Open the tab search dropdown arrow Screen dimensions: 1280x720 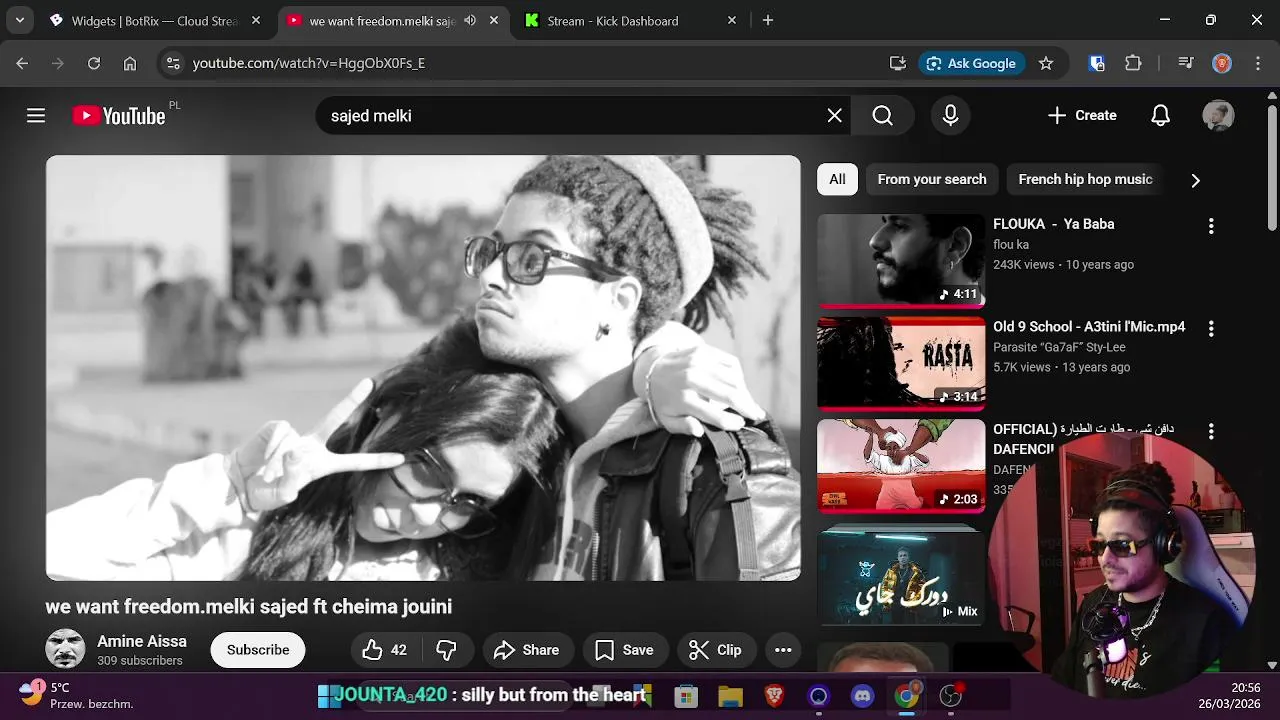point(19,20)
